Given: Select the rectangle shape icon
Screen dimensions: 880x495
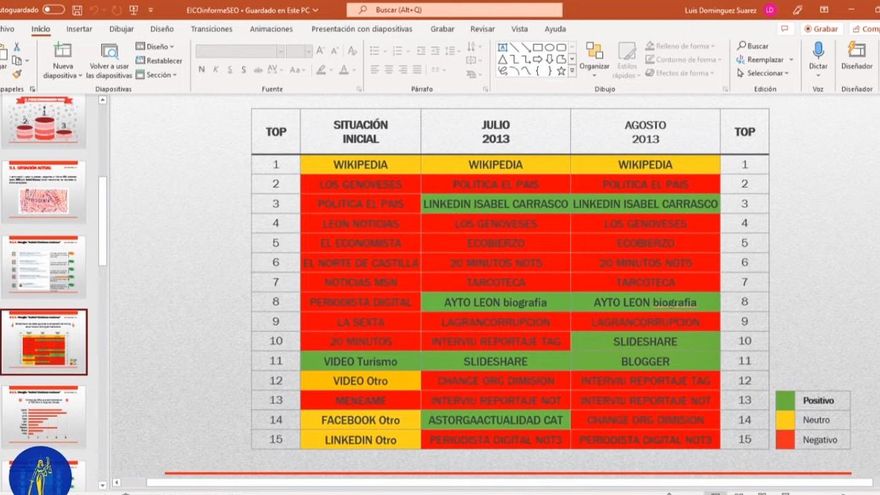Looking at the screenshot, I should coord(537,48).
